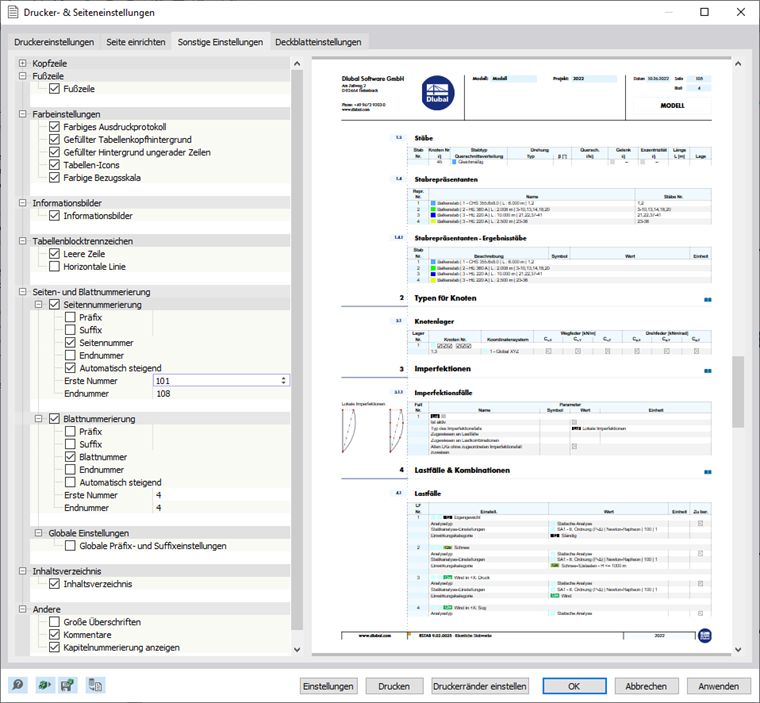Click the Erste Nummer spinner arrows
Image resolution: width=760 pixels, height=703 pixels.
[x=284, y=381]
